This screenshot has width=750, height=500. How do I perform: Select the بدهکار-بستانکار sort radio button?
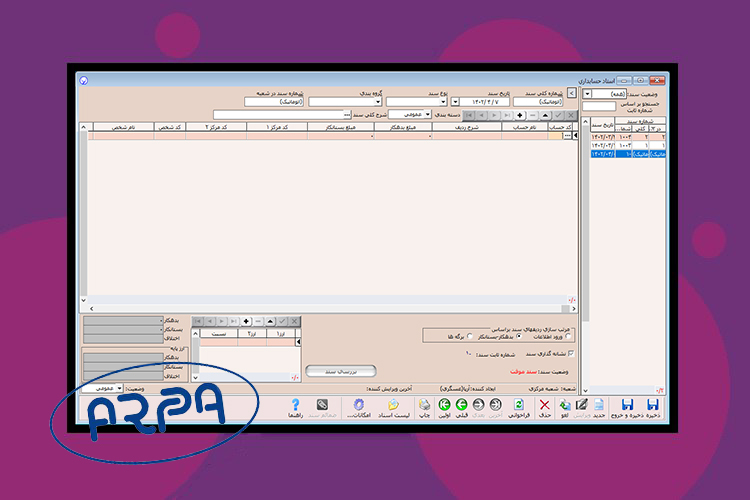(519, 336)
